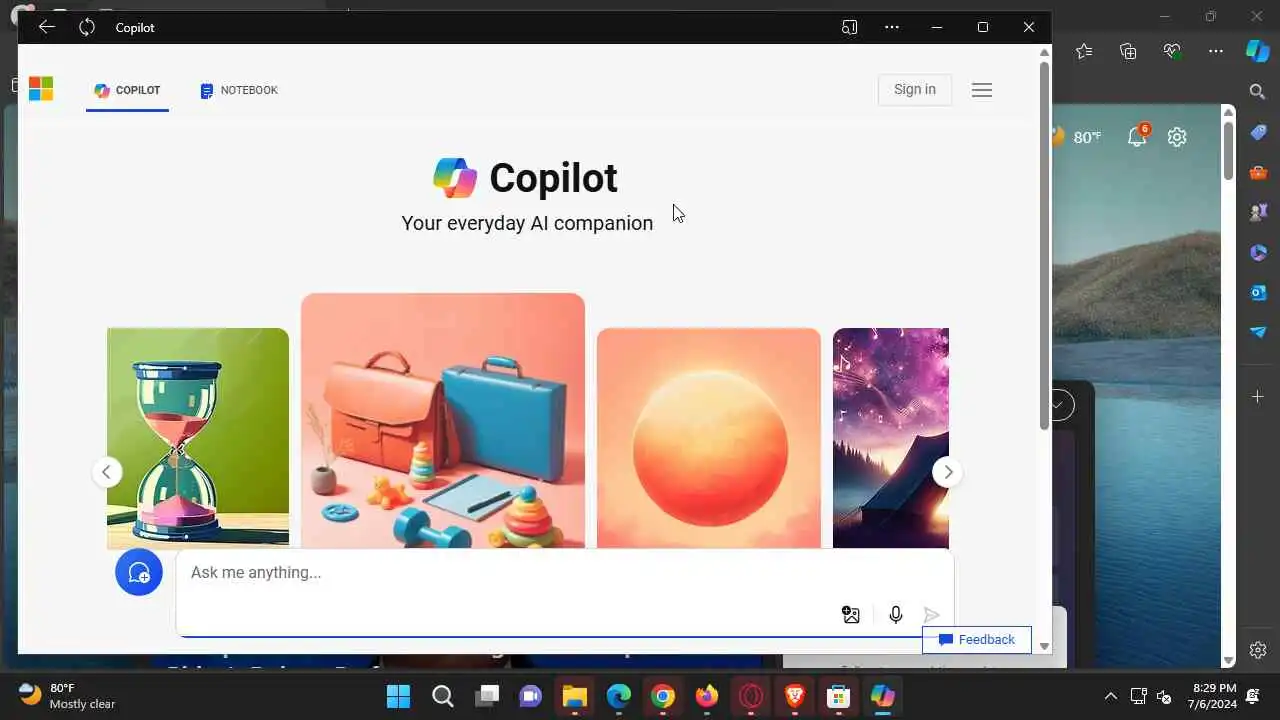Open Google Chrome from taskbar
The image size is (1280, 720).
pyautogui.click(x=662, y=696)
